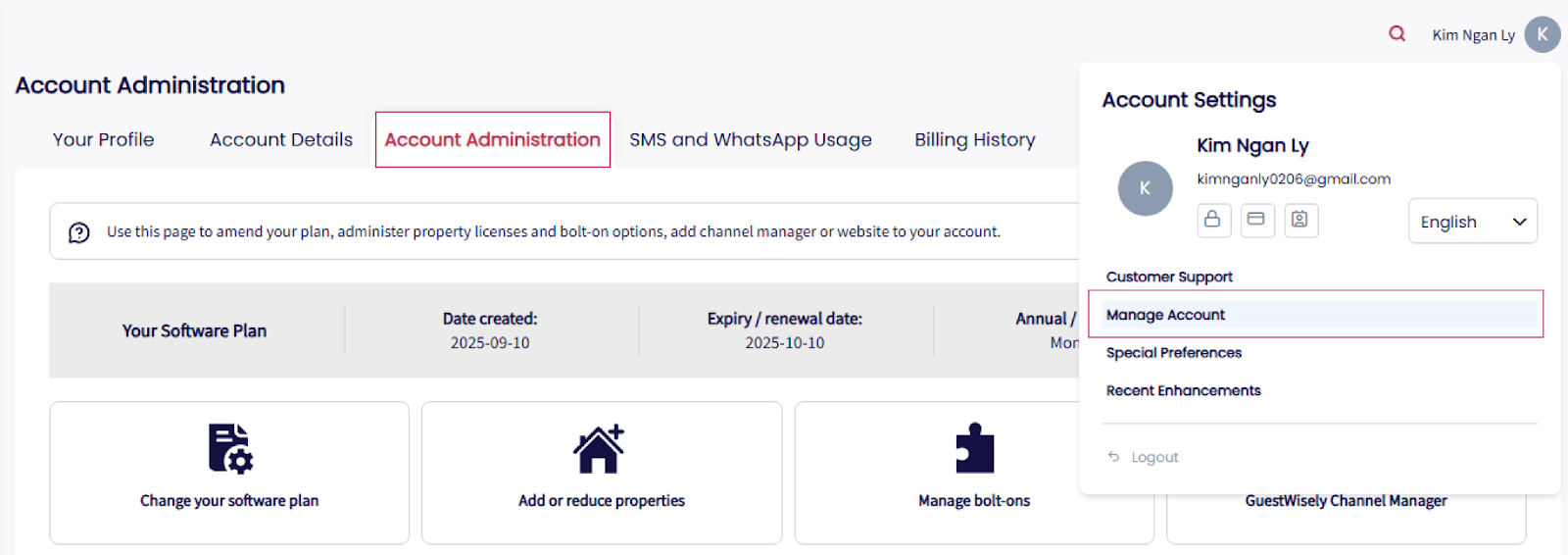1568x555 pixels.
Task: Click the contact badge icon button
Action: 1299,220
